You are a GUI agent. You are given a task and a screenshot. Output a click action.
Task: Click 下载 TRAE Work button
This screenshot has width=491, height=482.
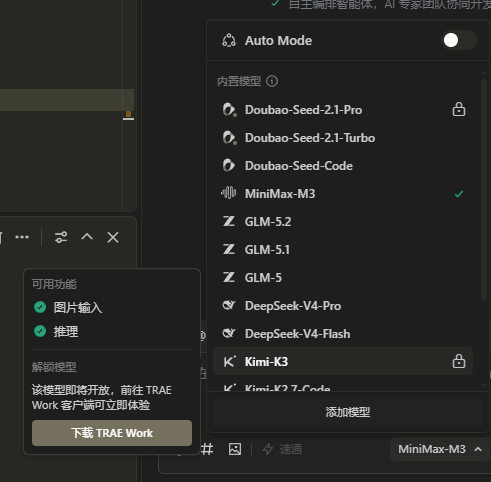tap(112, 433)
